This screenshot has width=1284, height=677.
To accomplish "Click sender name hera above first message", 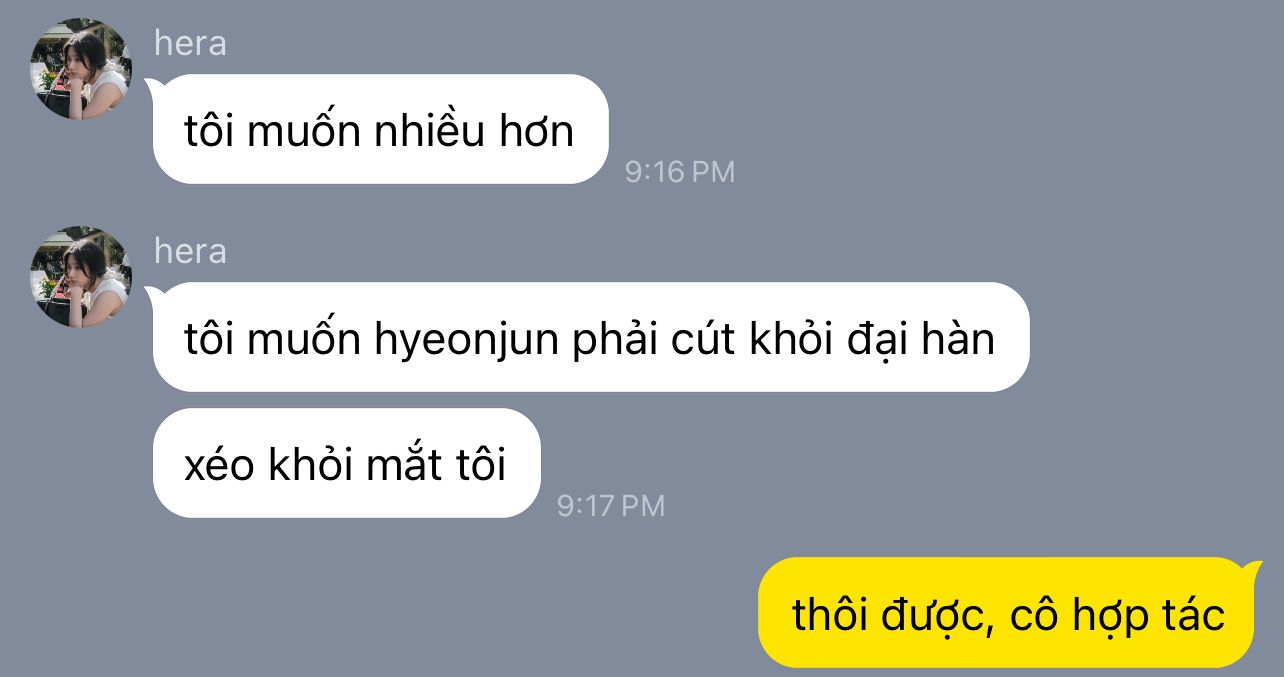I will (190, 43).
